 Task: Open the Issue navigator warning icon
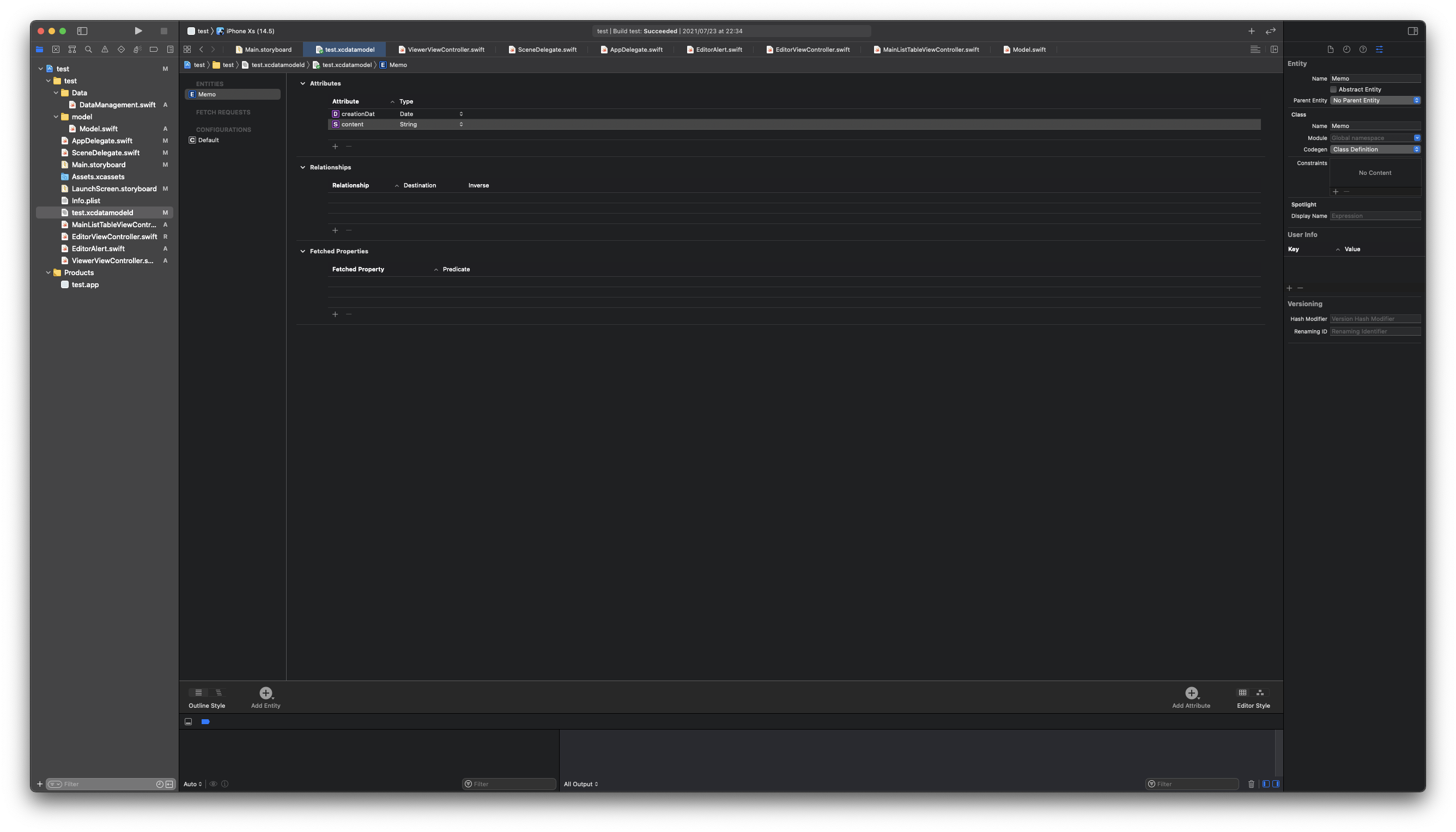click(105, 50)
